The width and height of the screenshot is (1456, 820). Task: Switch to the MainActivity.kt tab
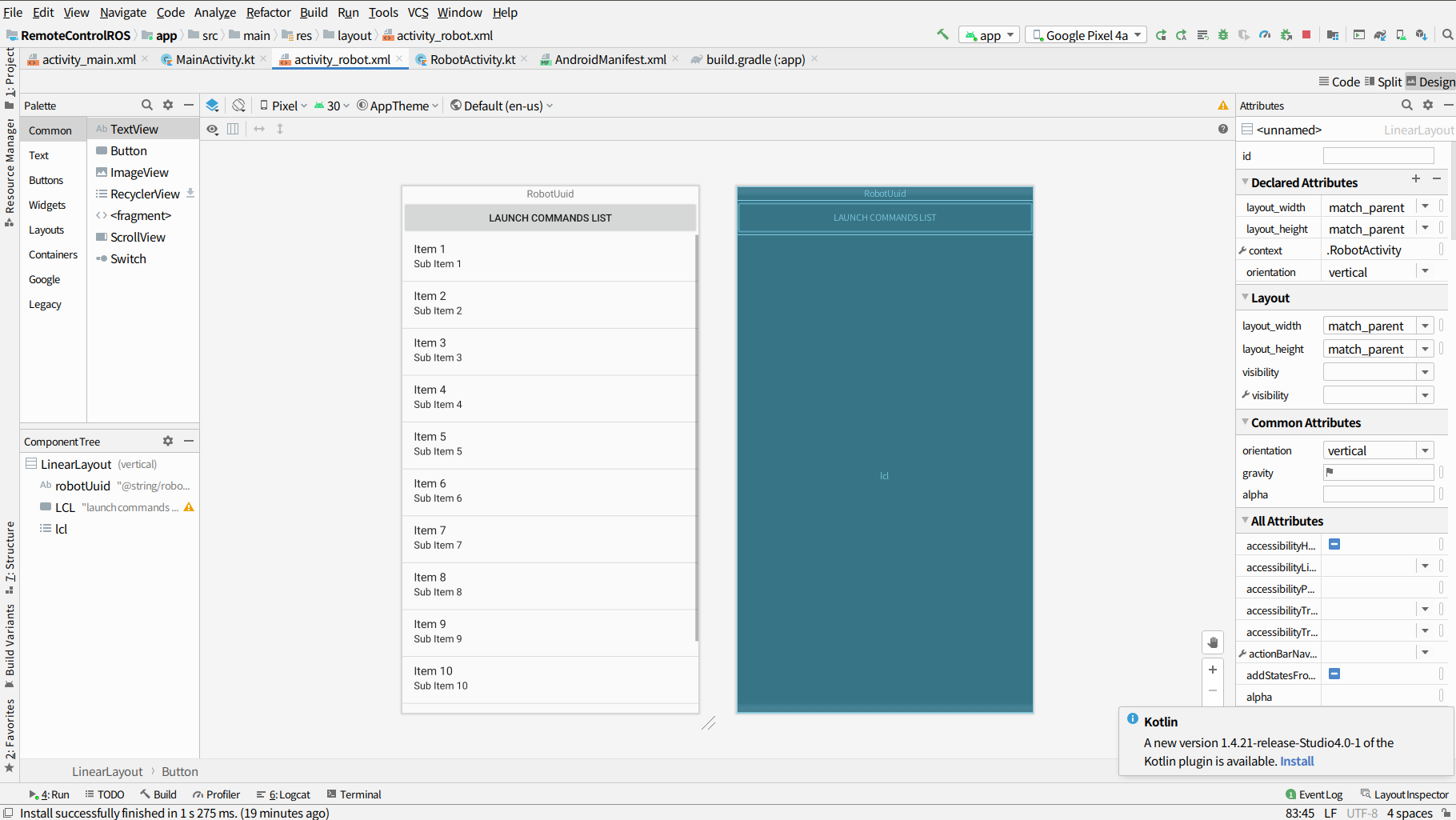(214, 59)
